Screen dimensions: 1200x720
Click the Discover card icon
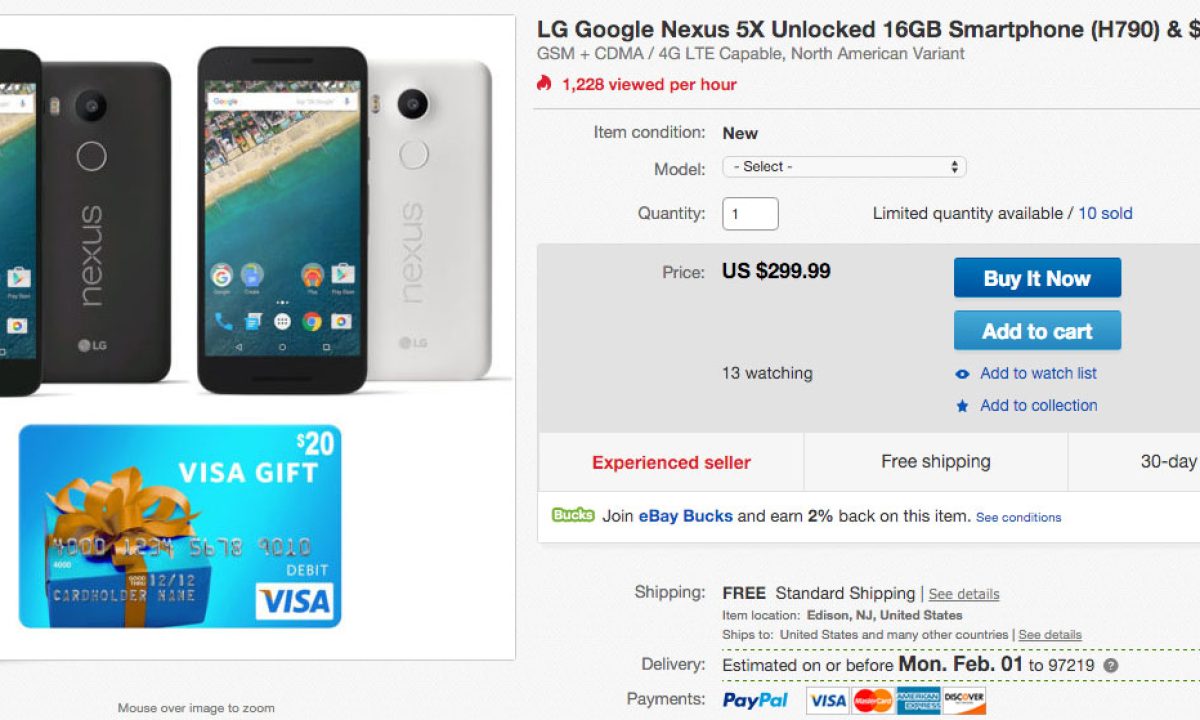[963, 700]
